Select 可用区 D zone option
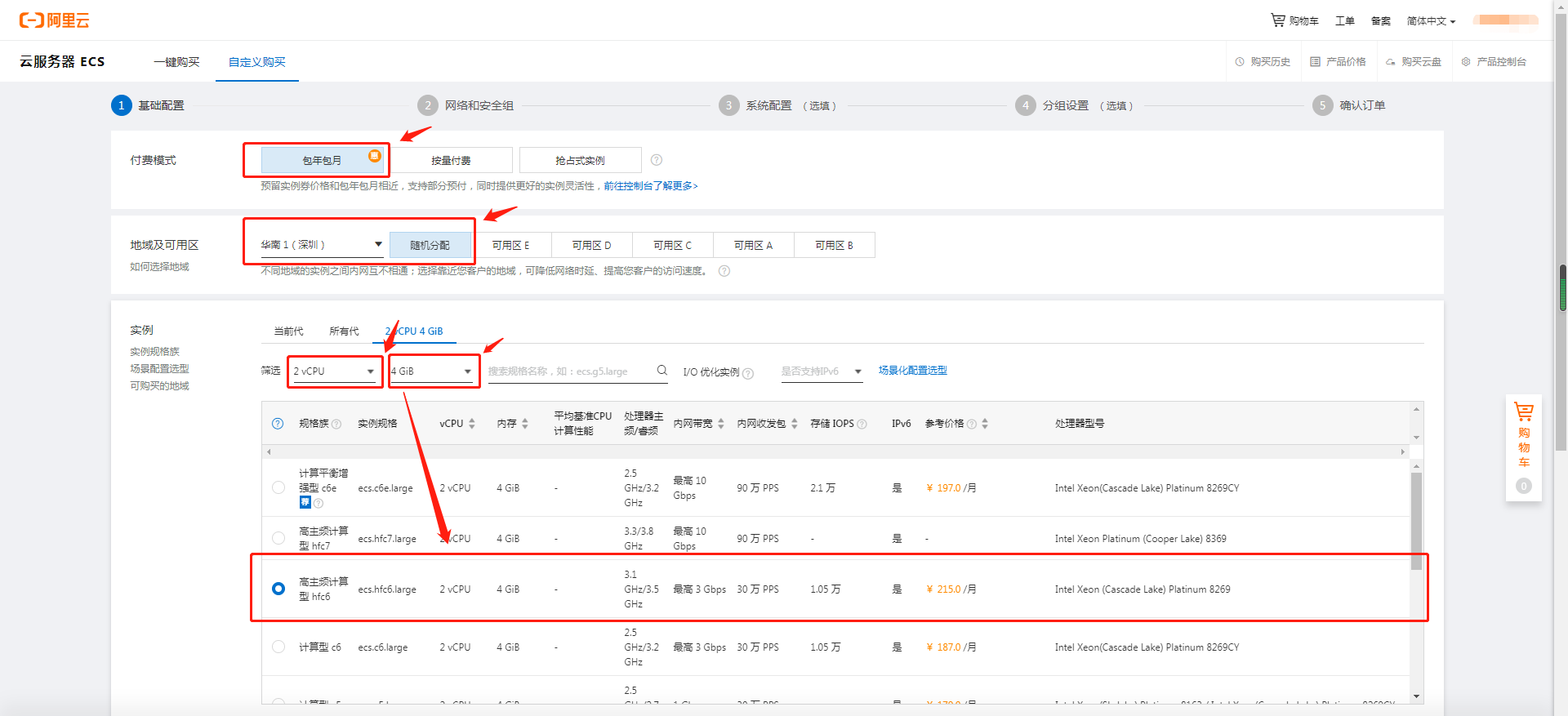Viewport: 1568px width, 716px height. coord(592,245)
